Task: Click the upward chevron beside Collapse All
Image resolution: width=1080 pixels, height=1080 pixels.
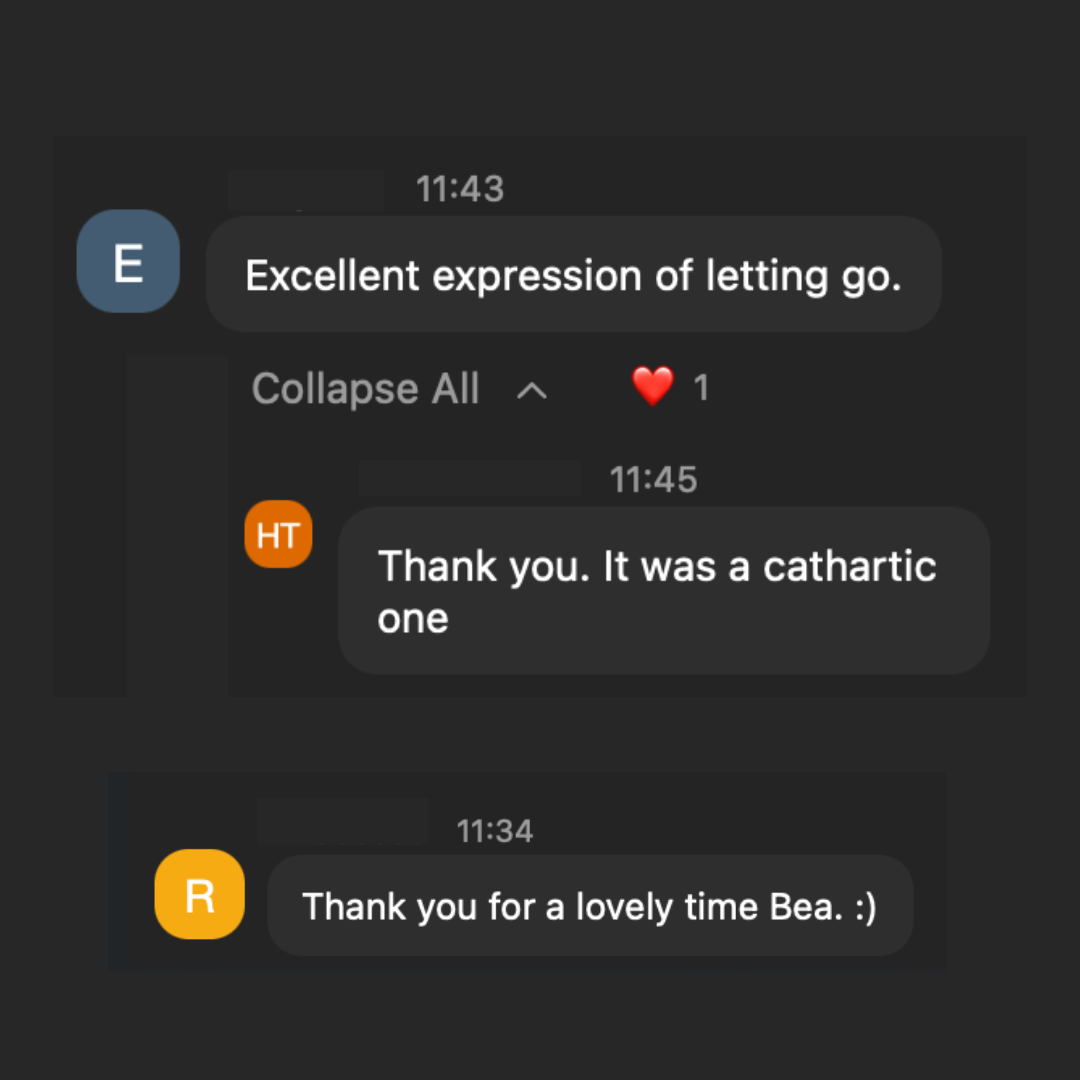Action: coord(532,390)
